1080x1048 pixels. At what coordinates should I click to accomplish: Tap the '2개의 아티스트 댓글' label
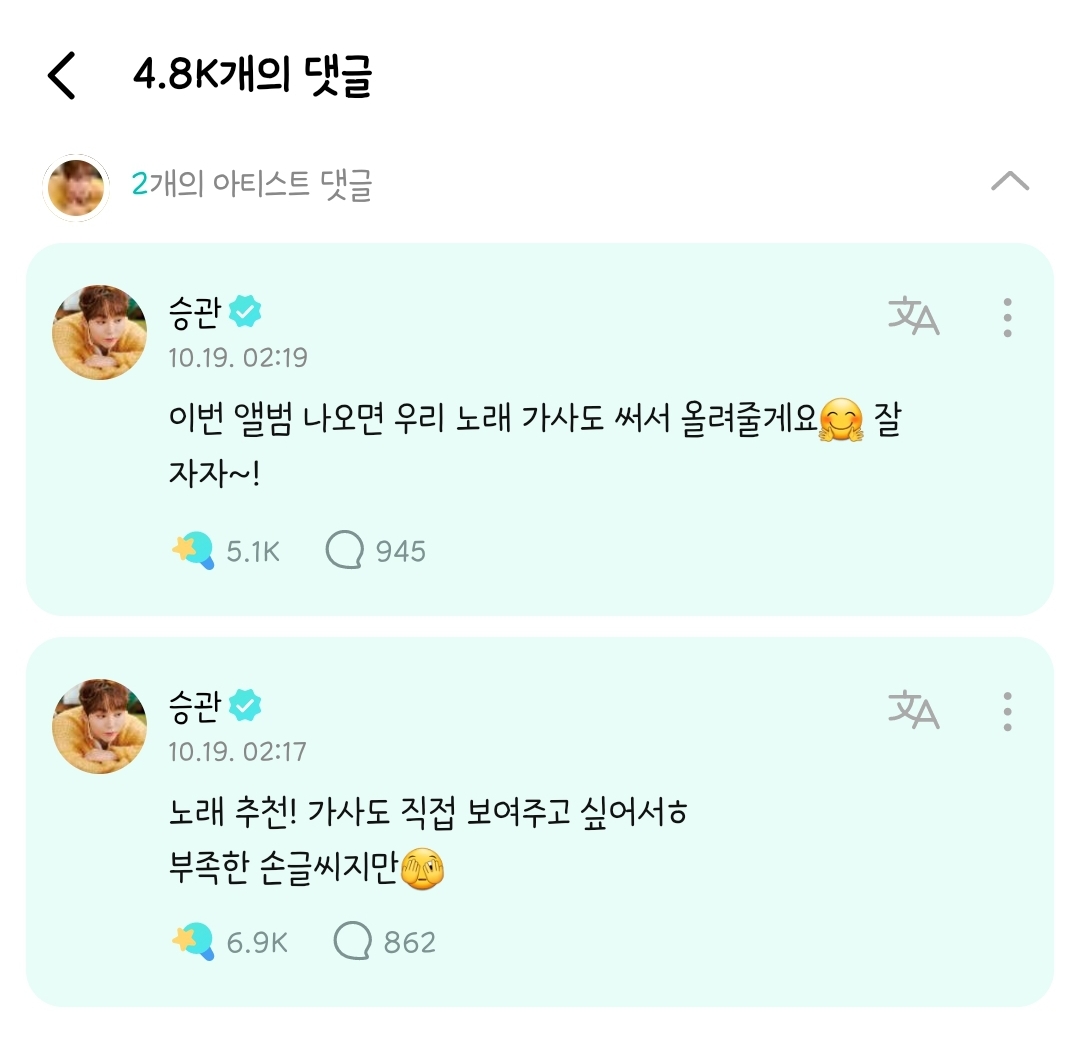[x=252, y=185]
